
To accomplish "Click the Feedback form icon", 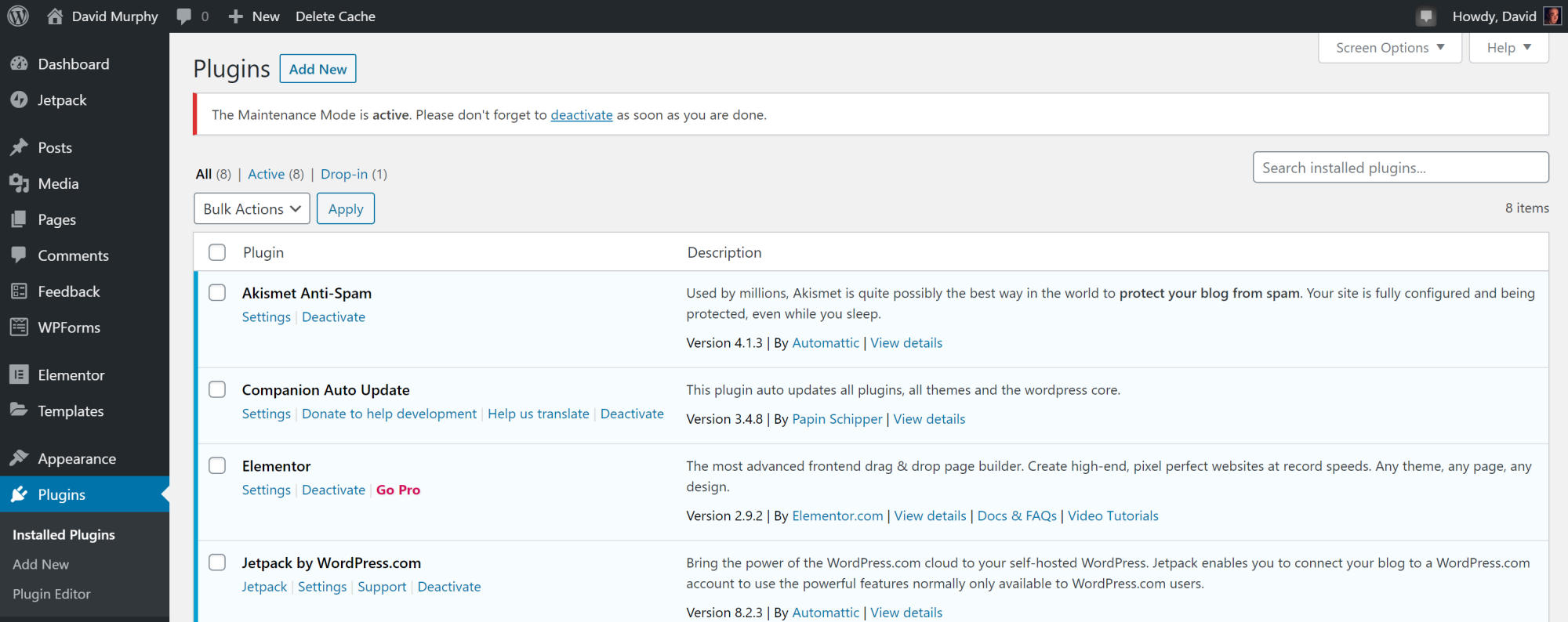I will [20, 291].
